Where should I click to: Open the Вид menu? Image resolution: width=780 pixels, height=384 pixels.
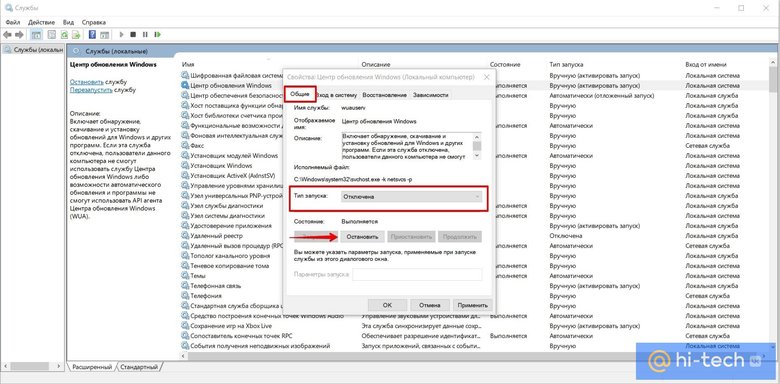pos(68,22)
